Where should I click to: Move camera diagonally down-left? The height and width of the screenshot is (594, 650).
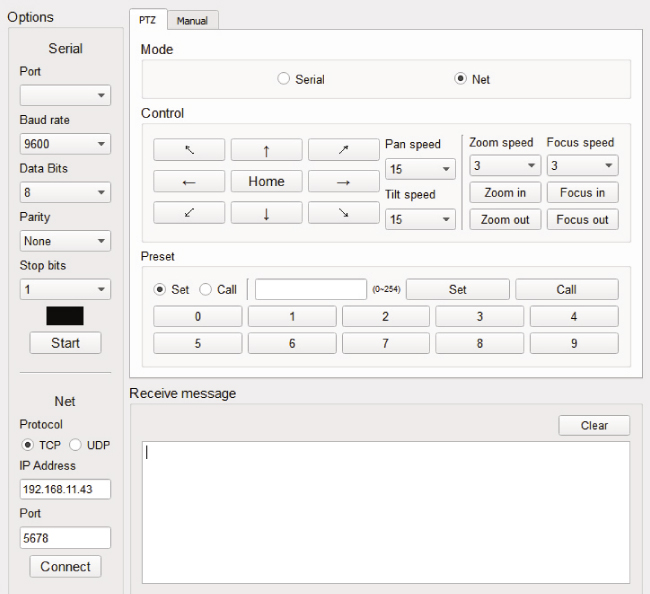point(189,213)
